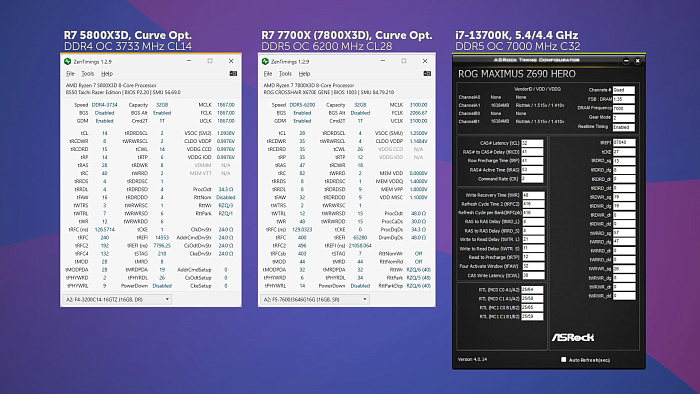Screen dimensions: 700x394
Task: Click the ASRock logo in the configurator
Action: coord(572,337)
